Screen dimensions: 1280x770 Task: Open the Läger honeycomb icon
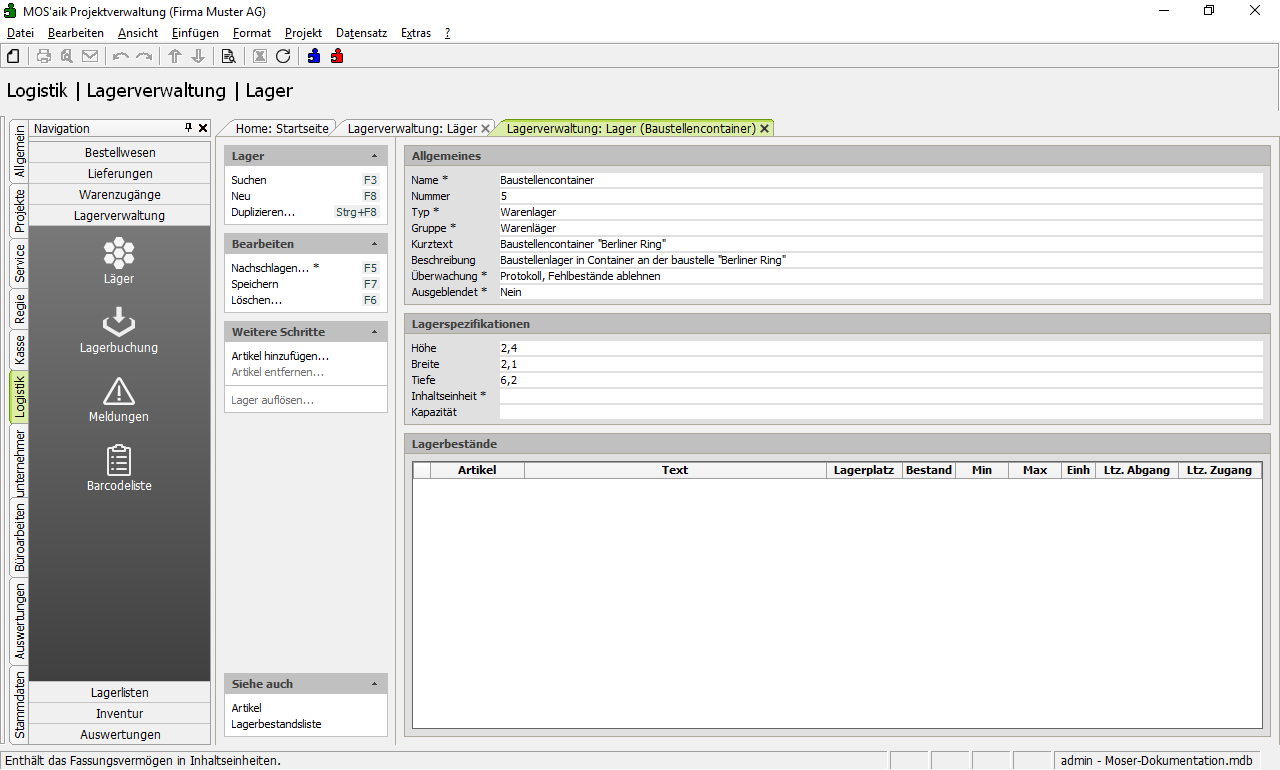pyautogui.click(x=118, y=252)
